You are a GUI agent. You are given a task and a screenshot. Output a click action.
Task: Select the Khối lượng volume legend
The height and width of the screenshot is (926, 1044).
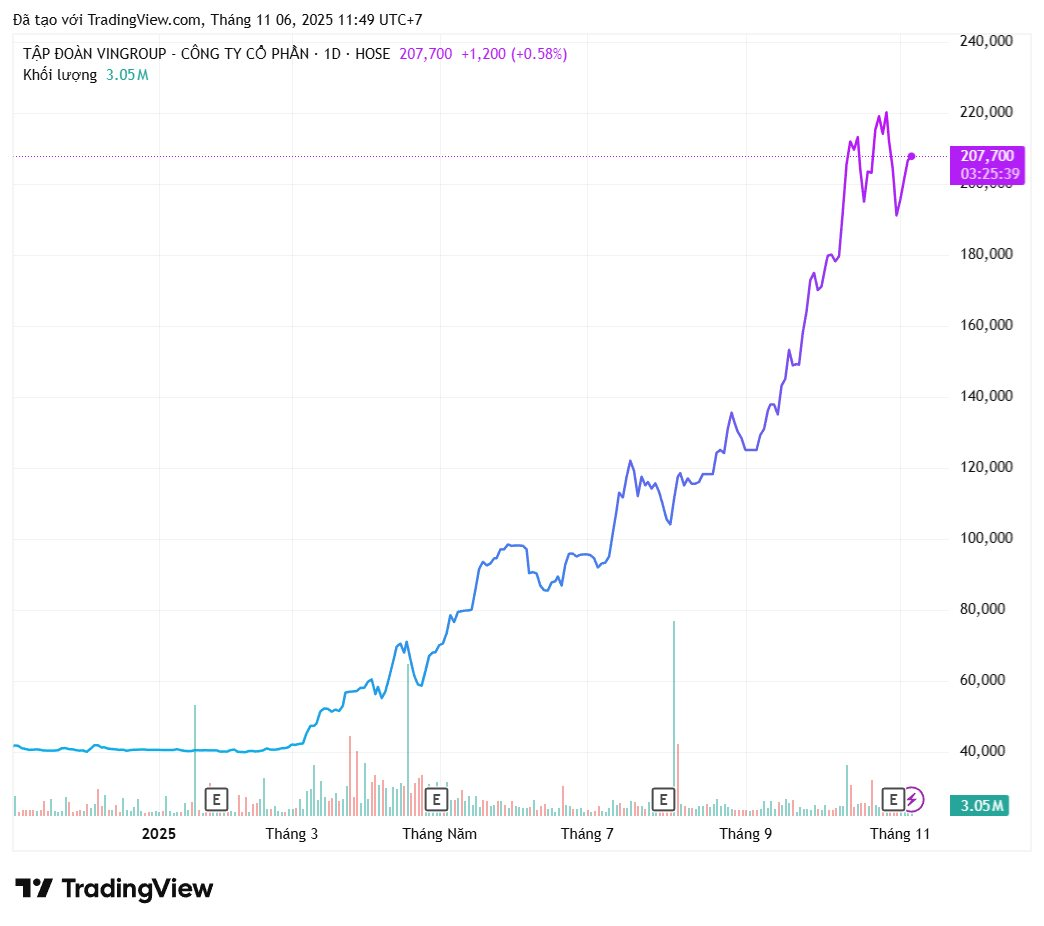60,74
